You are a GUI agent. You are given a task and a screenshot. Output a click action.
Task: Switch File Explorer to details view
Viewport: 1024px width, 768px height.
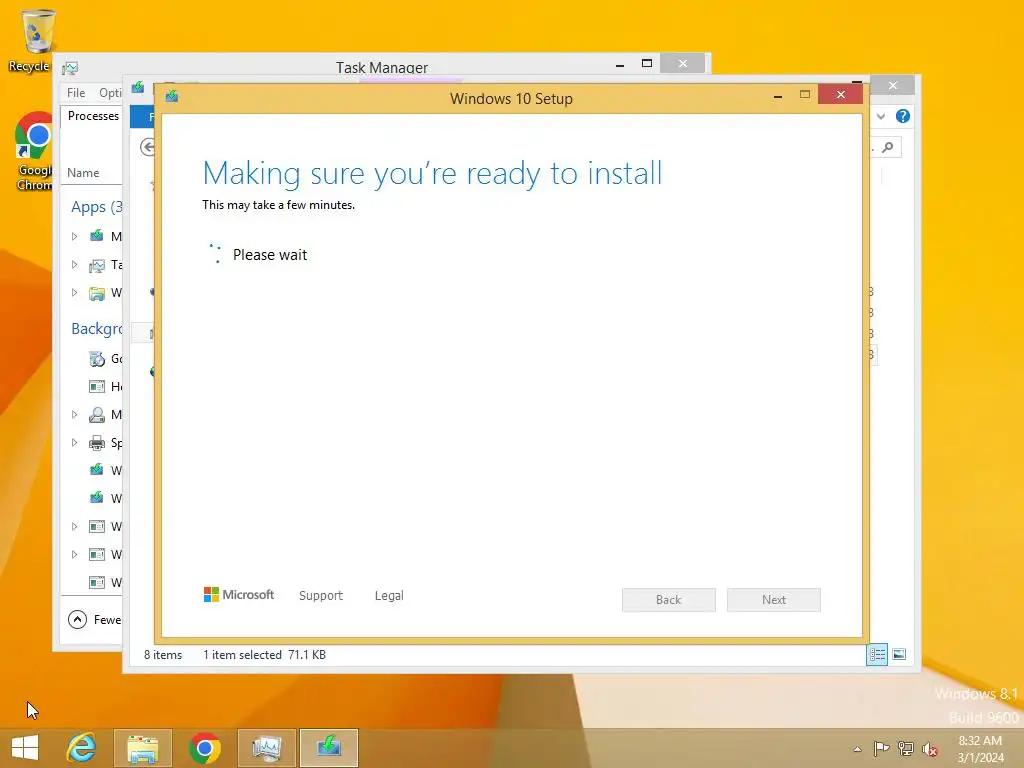pyautogui.click(x=876, y=654)
